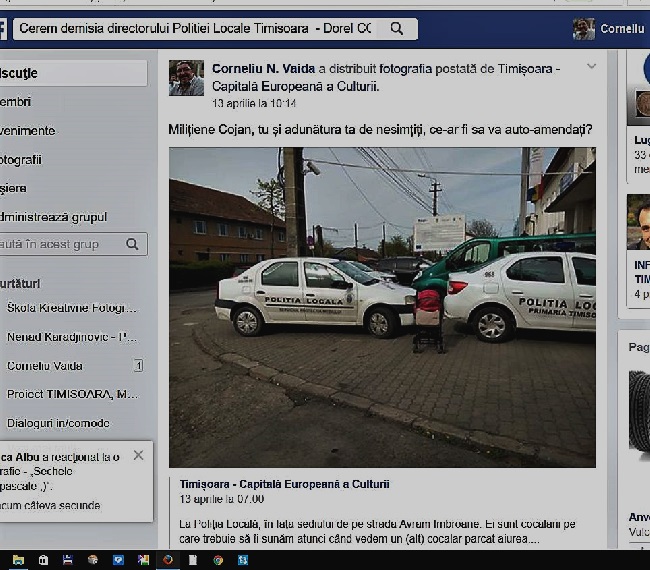Close the reaction notification popup
This screenshot has height=570, width=650.
coord(138,455)
